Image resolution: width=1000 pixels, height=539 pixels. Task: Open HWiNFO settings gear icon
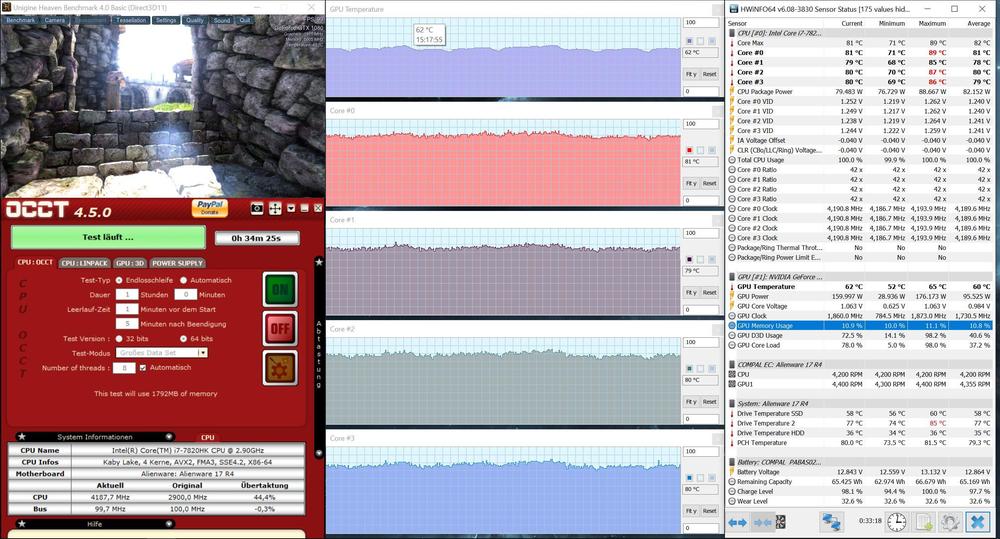950,522
